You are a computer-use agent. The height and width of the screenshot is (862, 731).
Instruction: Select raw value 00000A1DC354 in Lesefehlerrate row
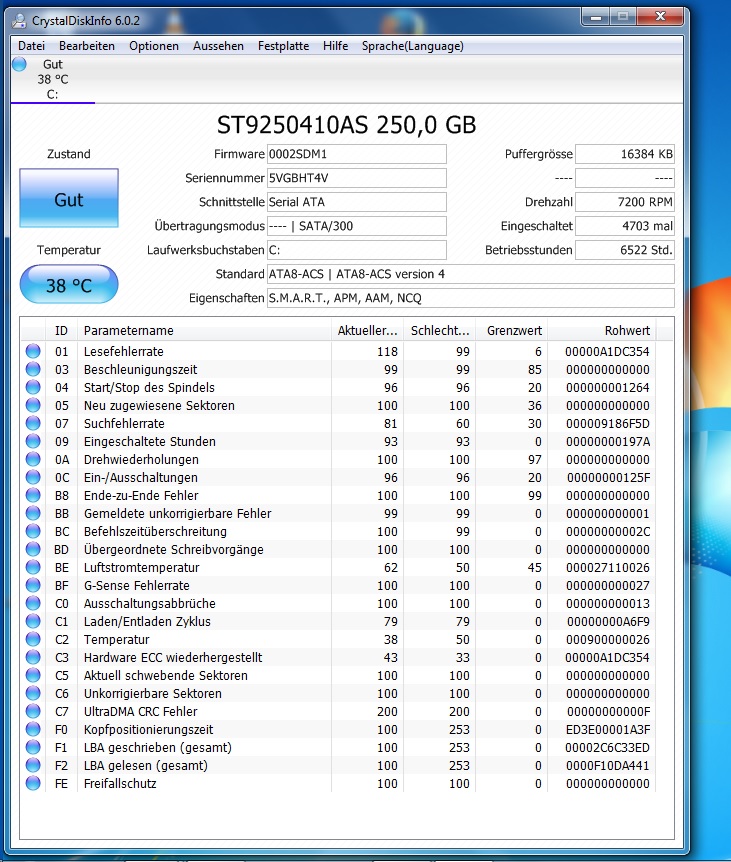click(x=607, y=351)
